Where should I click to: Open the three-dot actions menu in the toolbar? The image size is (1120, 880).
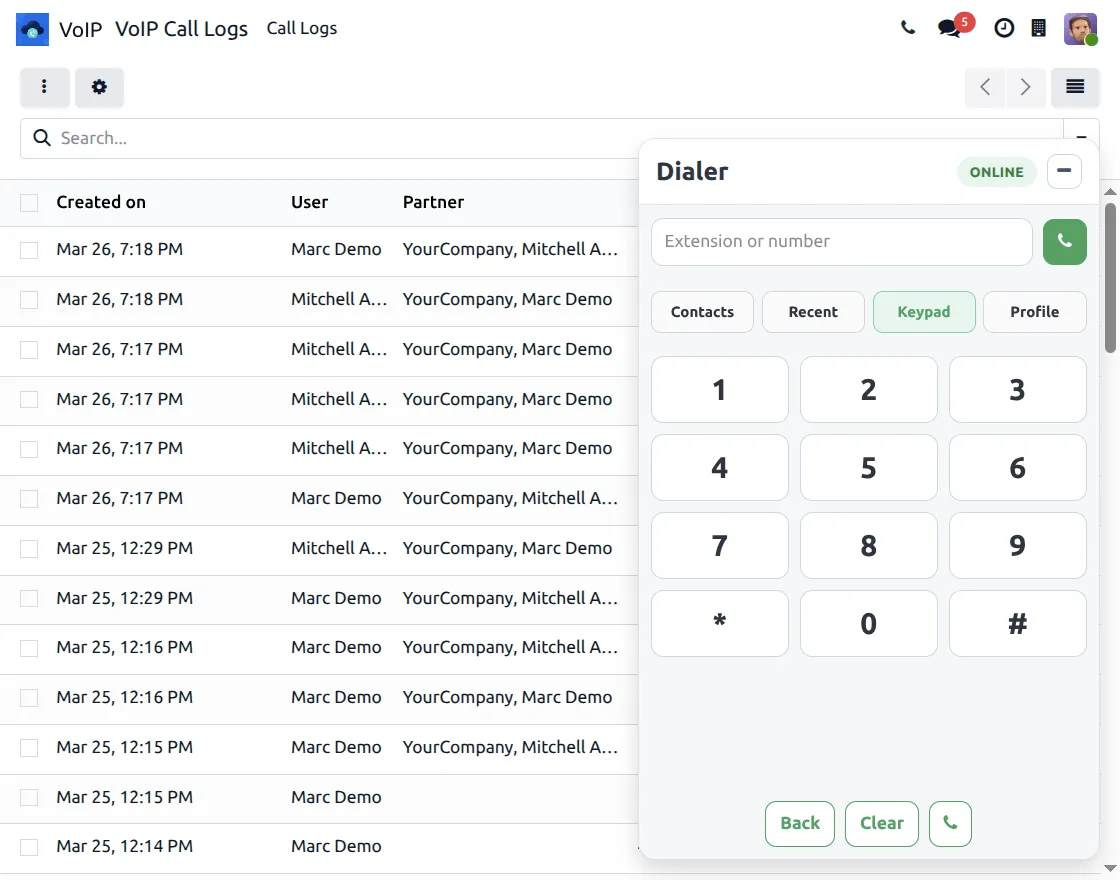point(44,87)
